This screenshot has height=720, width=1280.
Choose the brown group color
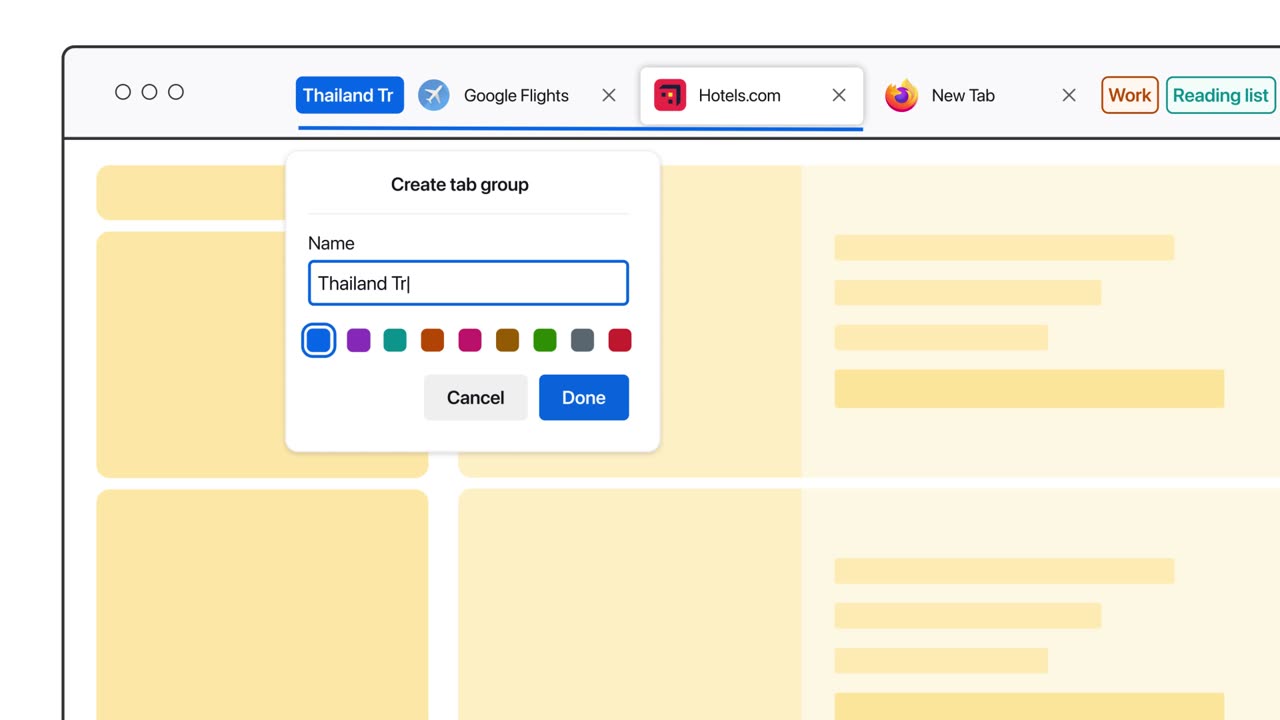508,340
